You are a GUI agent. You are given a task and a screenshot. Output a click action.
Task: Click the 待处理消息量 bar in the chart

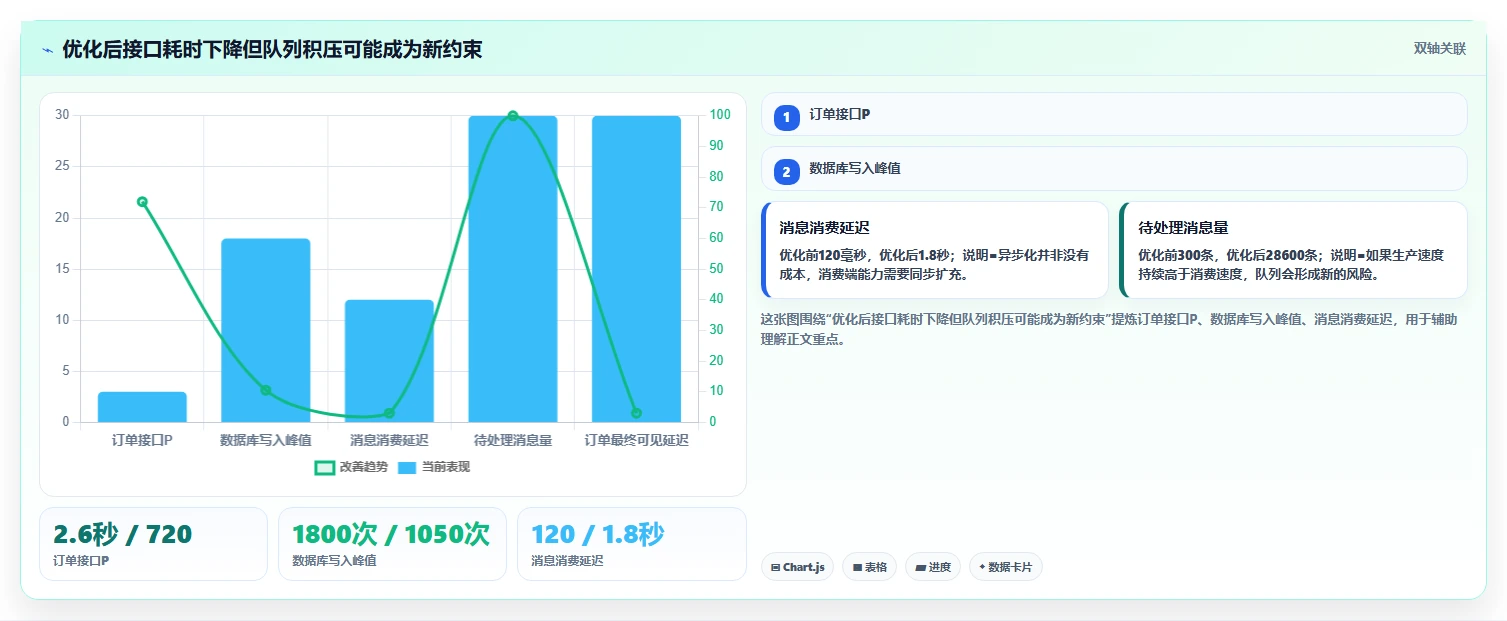[513, 269]
